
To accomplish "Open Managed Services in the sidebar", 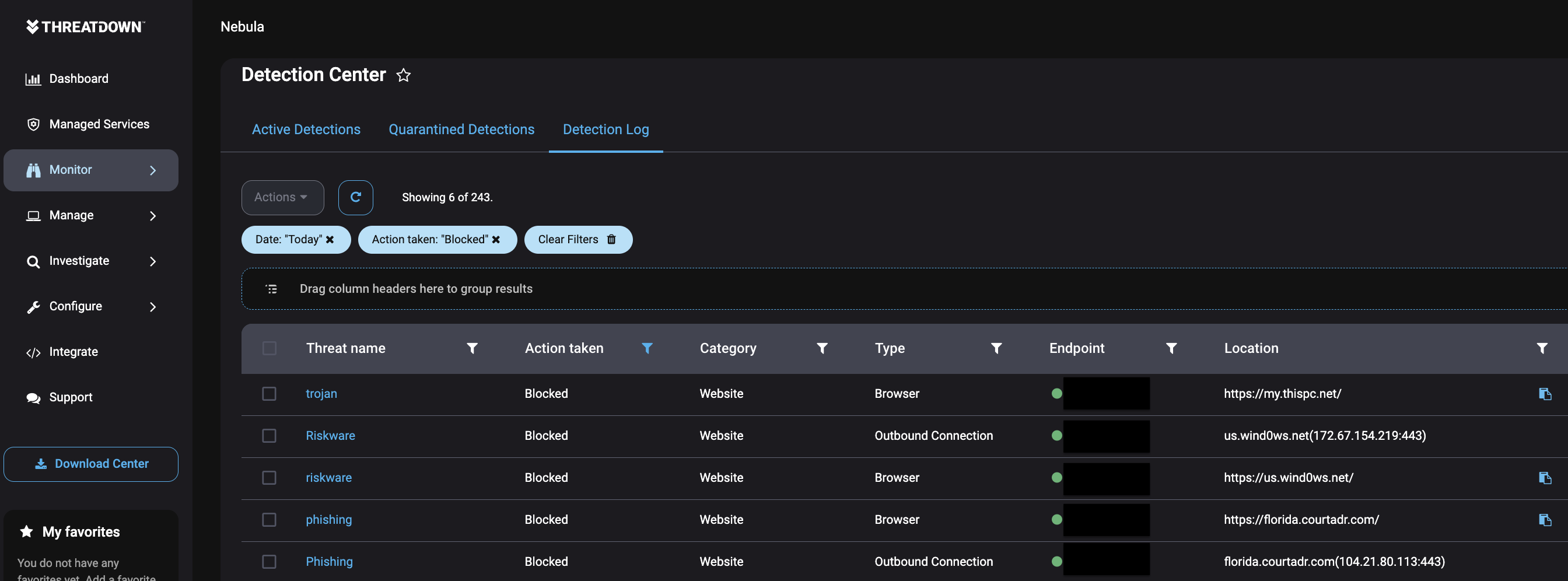I will (90, 124).
